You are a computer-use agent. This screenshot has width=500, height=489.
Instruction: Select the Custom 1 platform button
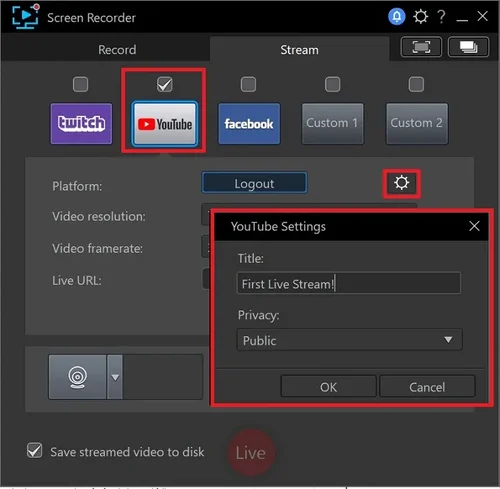[x=333, y=124]
